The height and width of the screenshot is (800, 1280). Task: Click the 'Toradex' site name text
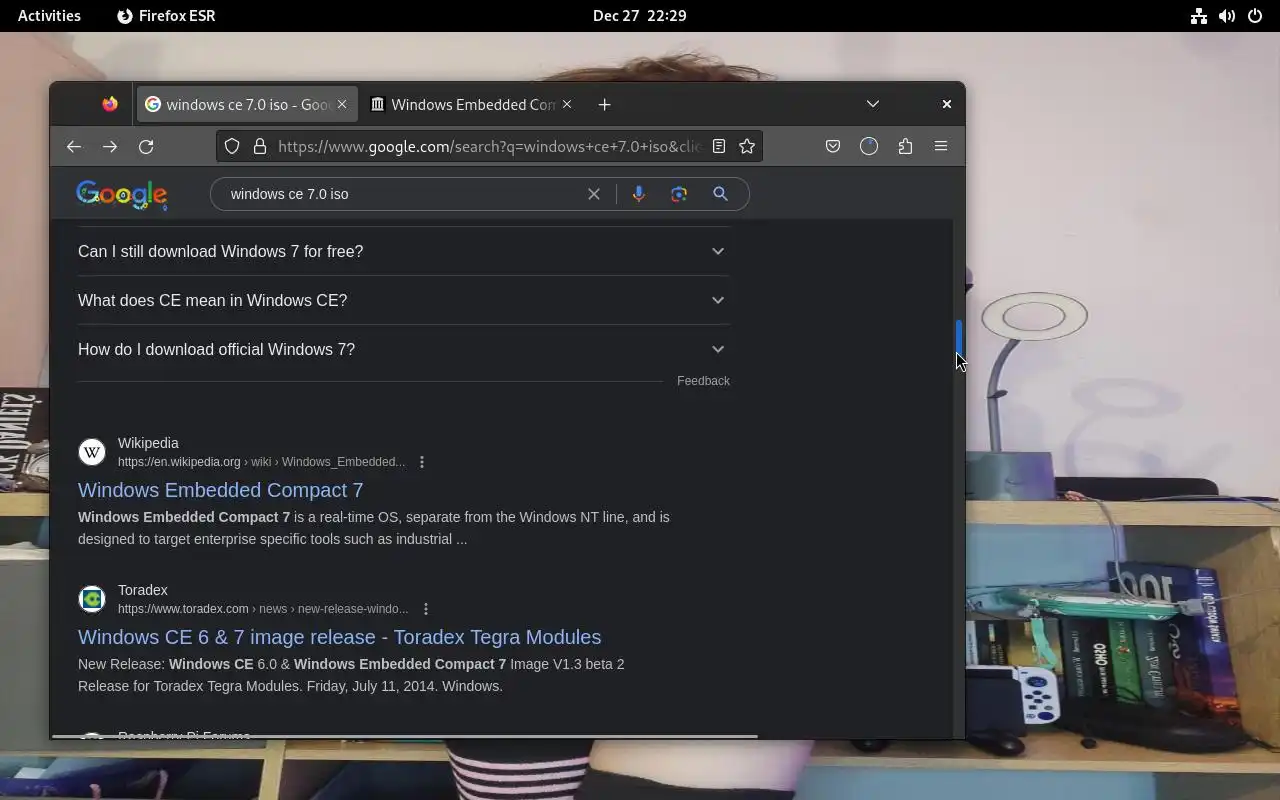142,590
